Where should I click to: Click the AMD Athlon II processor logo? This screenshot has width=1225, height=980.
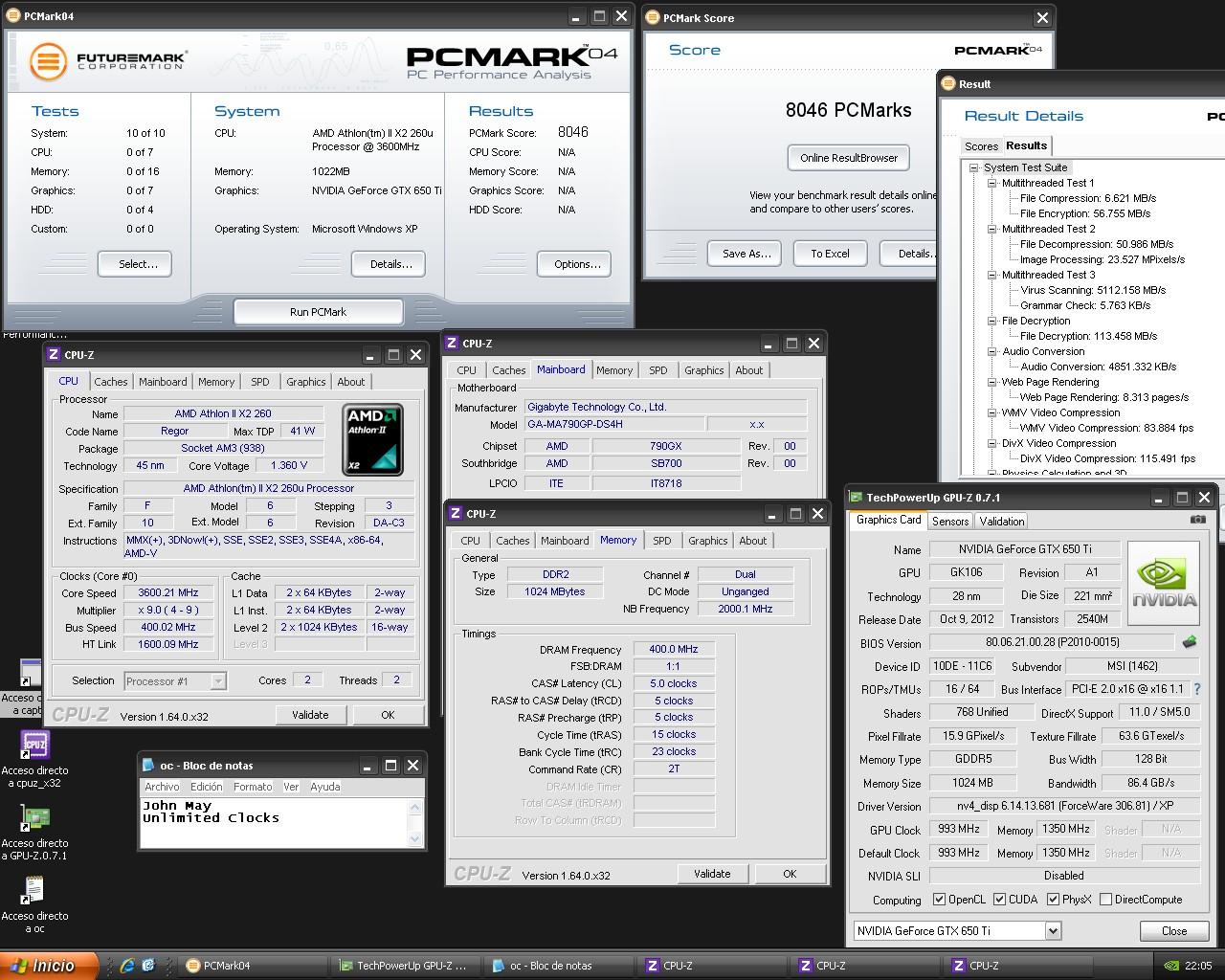pos(373,440)
